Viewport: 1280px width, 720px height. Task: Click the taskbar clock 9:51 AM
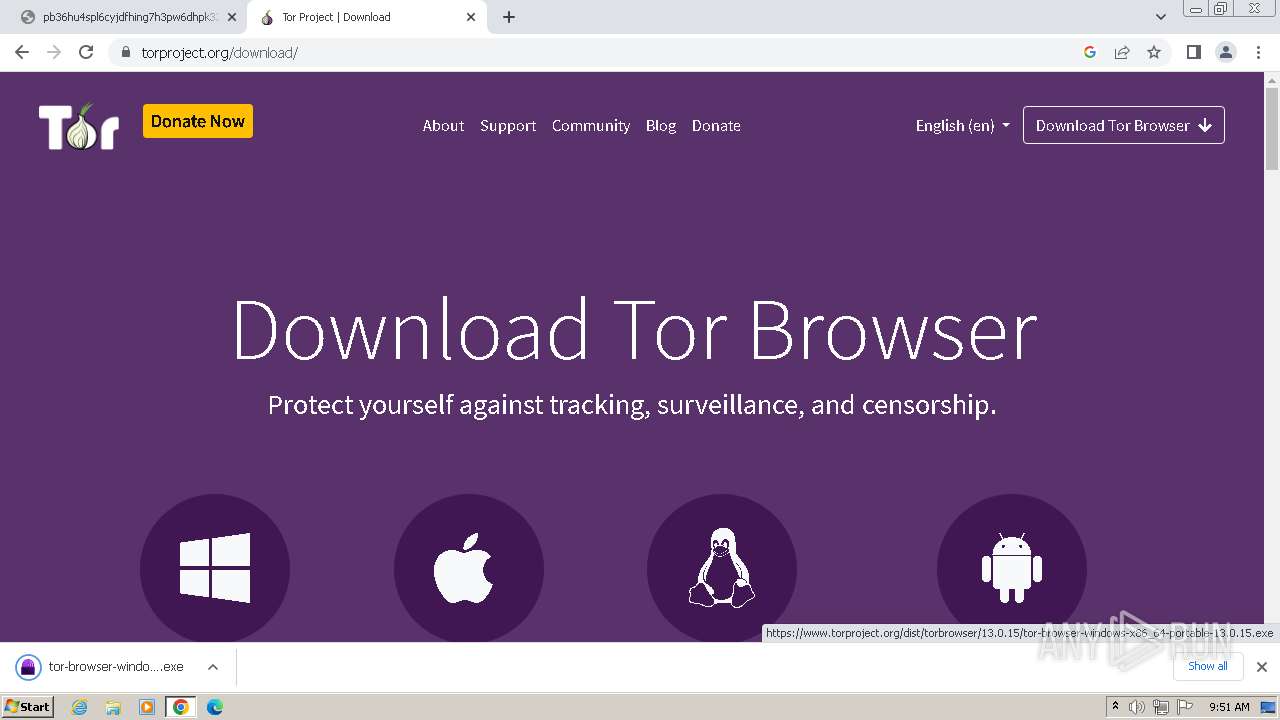pyautogui.click(x=1229, y=707)
